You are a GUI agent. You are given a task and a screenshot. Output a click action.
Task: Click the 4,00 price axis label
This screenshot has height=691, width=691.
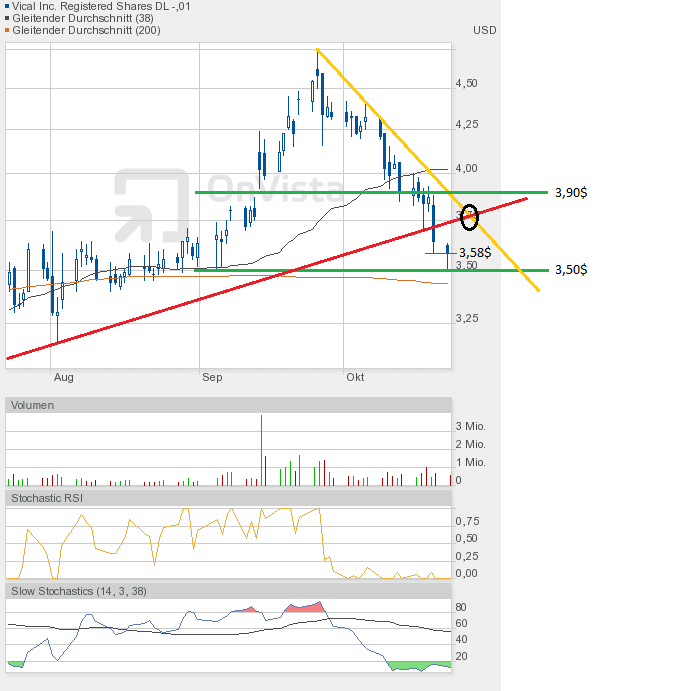pos(466,168)
